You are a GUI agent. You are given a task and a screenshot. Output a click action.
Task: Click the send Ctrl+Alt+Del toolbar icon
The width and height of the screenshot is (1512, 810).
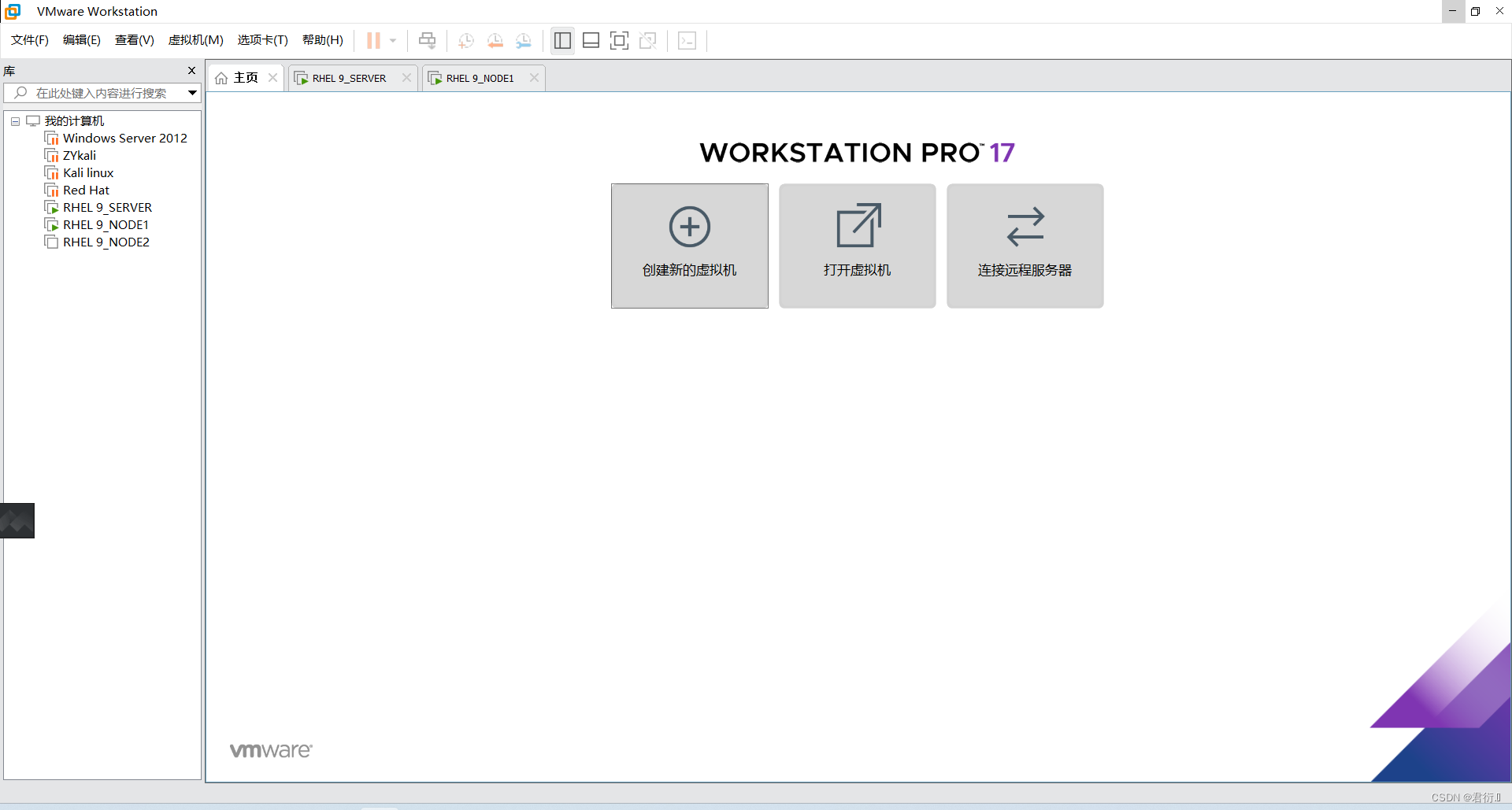point(427,40)
